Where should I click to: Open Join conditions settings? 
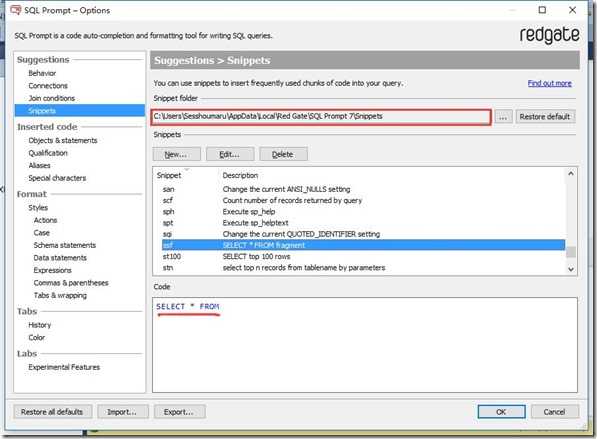pyautogui.click(x=51, y=98)
